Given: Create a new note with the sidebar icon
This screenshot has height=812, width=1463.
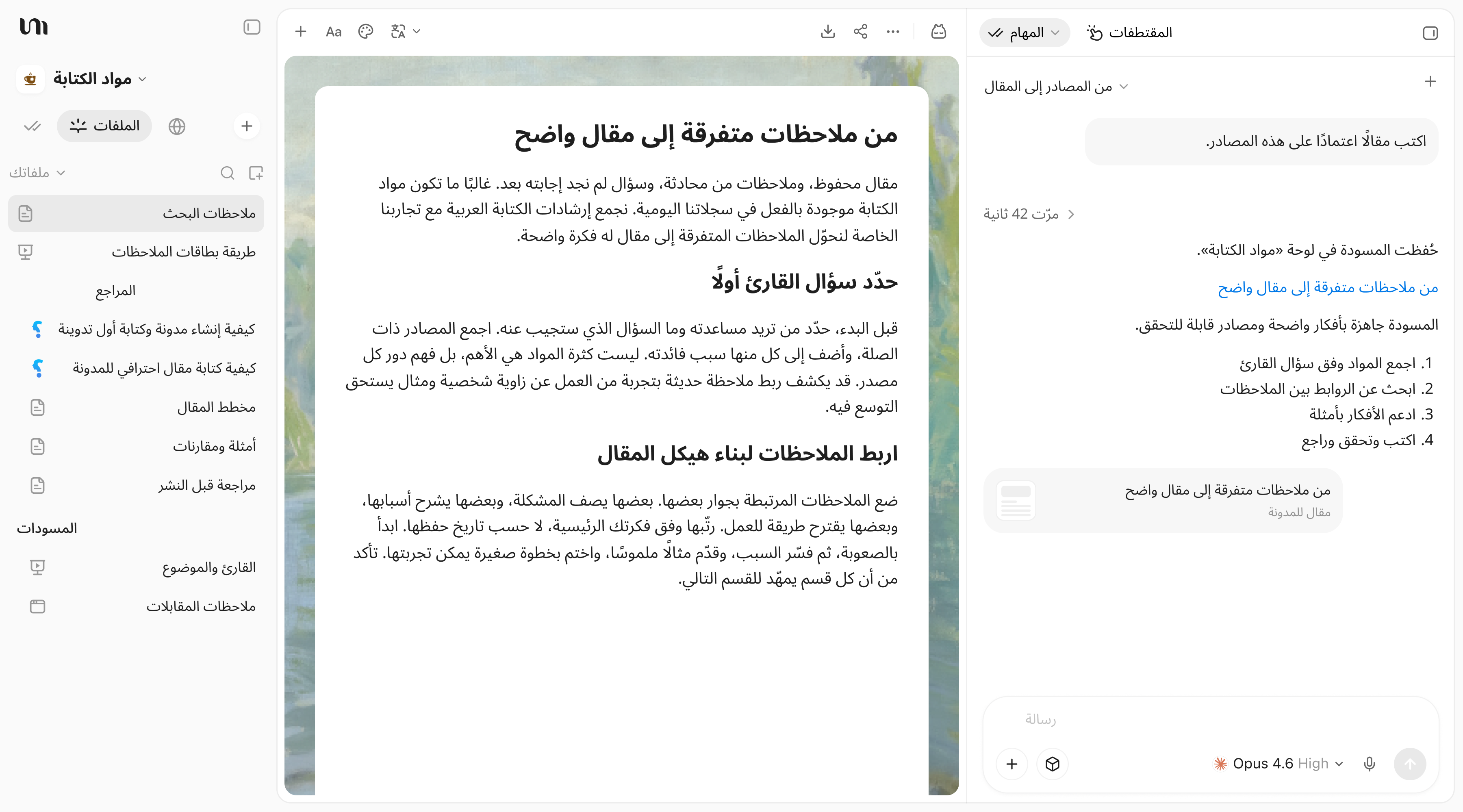Looking at the screenshot, I should pyautogui.click(x=256, y=173).
